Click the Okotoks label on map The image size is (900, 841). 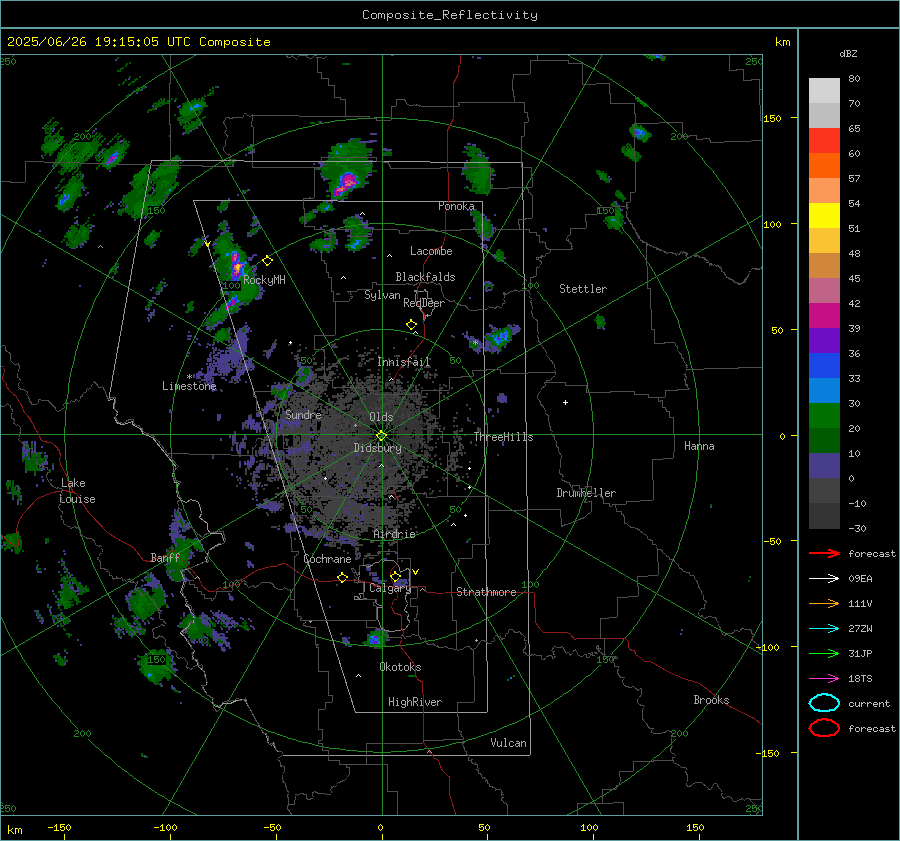coord(400,667)
